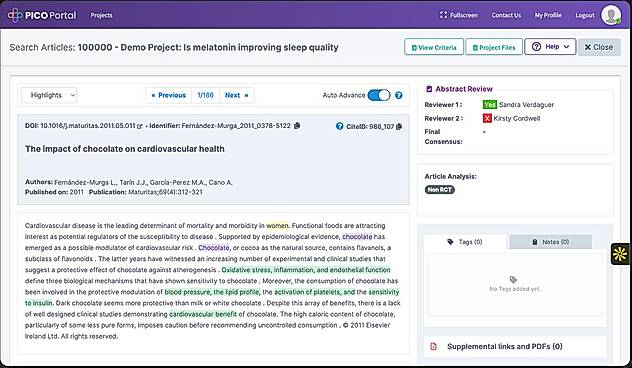Click highlighted phrase 'cardiovascular benefit'
Viewport: 632px width, 368px height.
203,314
